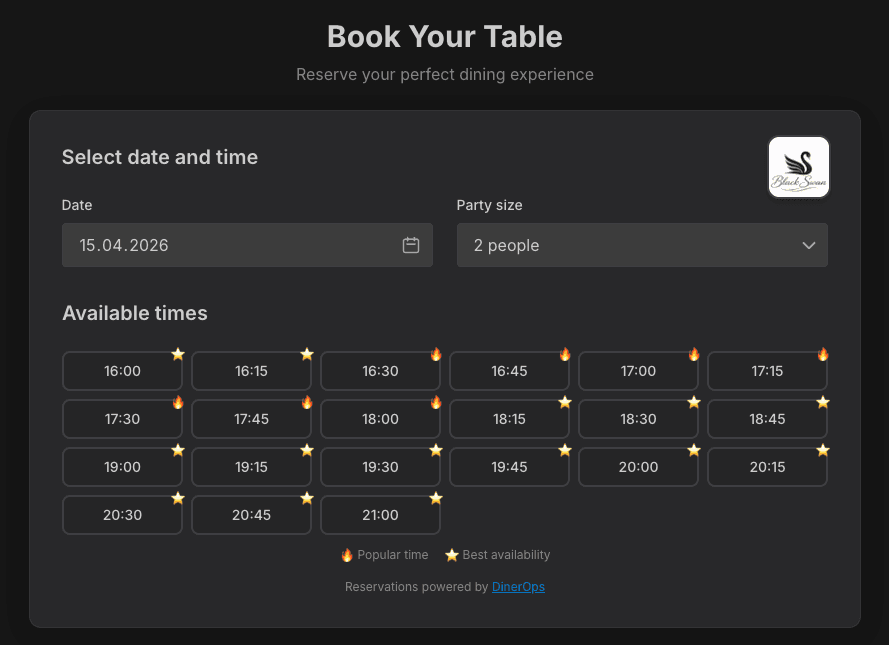Click the star icon in the Best availability legend
This screenshot has height=645, width=889.
pos(452,554)
